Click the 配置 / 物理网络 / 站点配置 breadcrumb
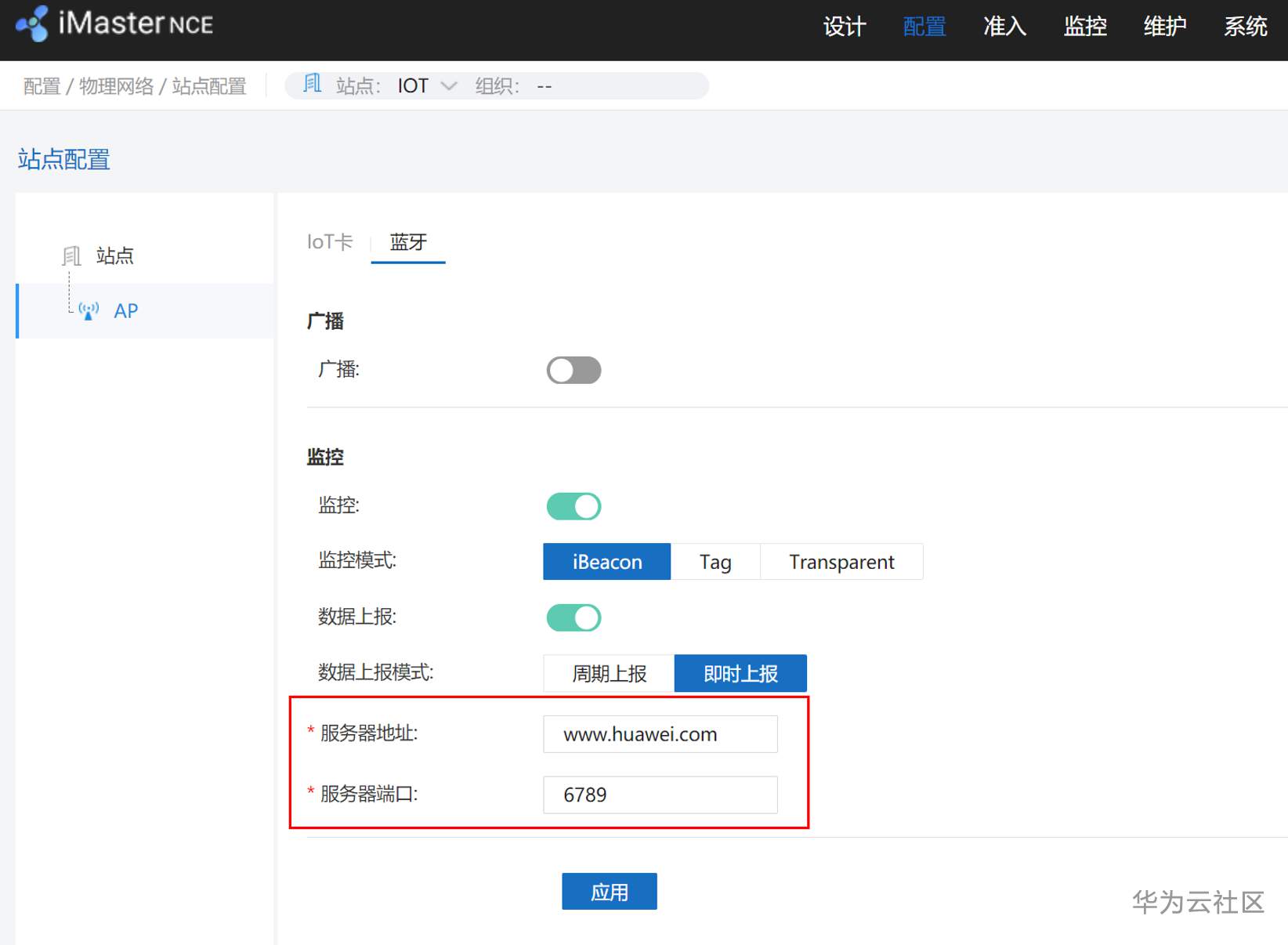The image size is (1288, 945). click(135, 86)
